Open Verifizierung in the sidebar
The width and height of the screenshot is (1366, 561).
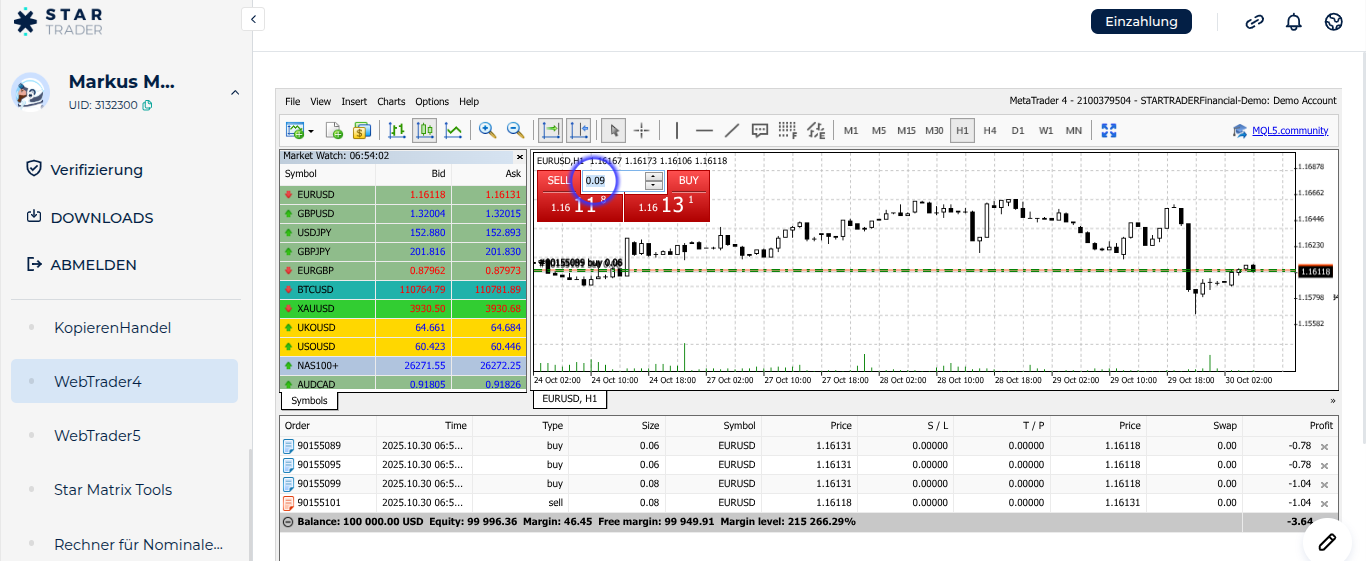coord(85,170)
